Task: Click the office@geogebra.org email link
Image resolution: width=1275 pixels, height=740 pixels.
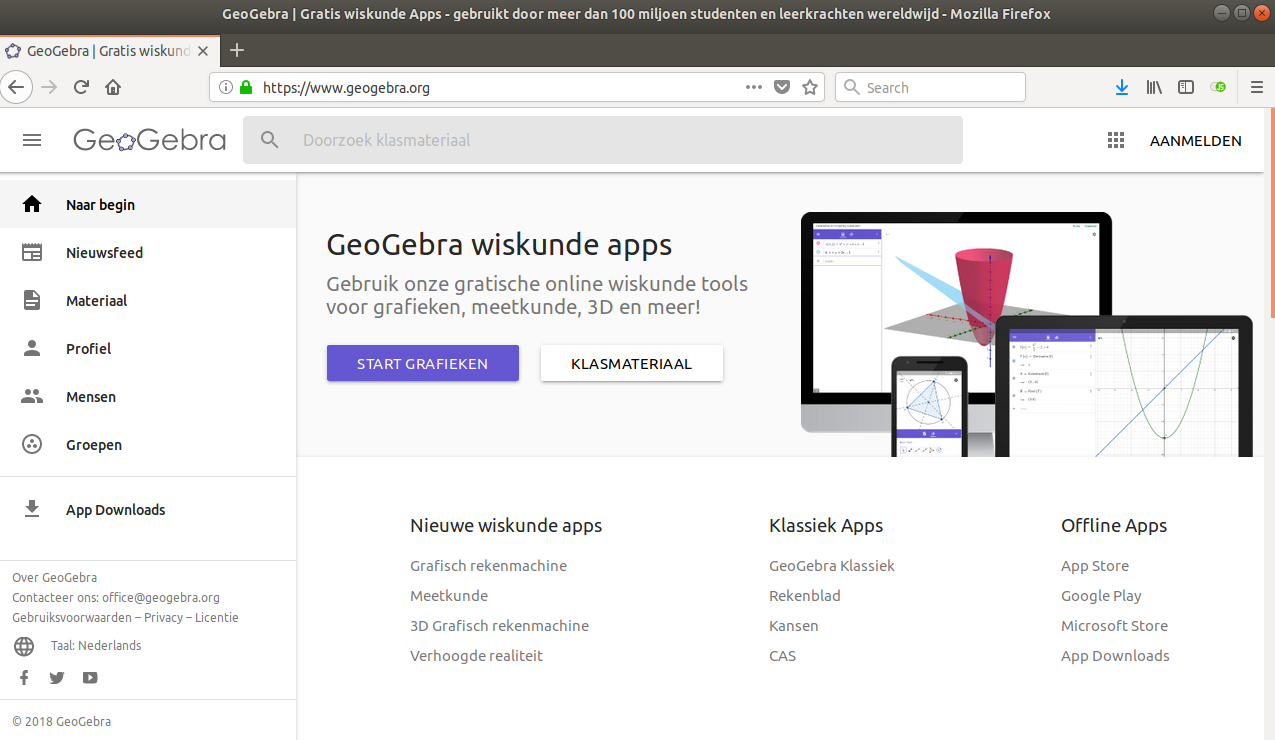Action: point(161,598)
